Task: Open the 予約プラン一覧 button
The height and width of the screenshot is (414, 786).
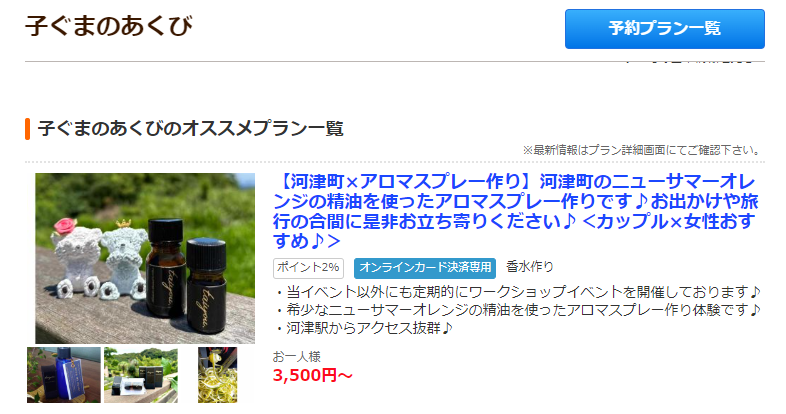Action: coord(665,29)
